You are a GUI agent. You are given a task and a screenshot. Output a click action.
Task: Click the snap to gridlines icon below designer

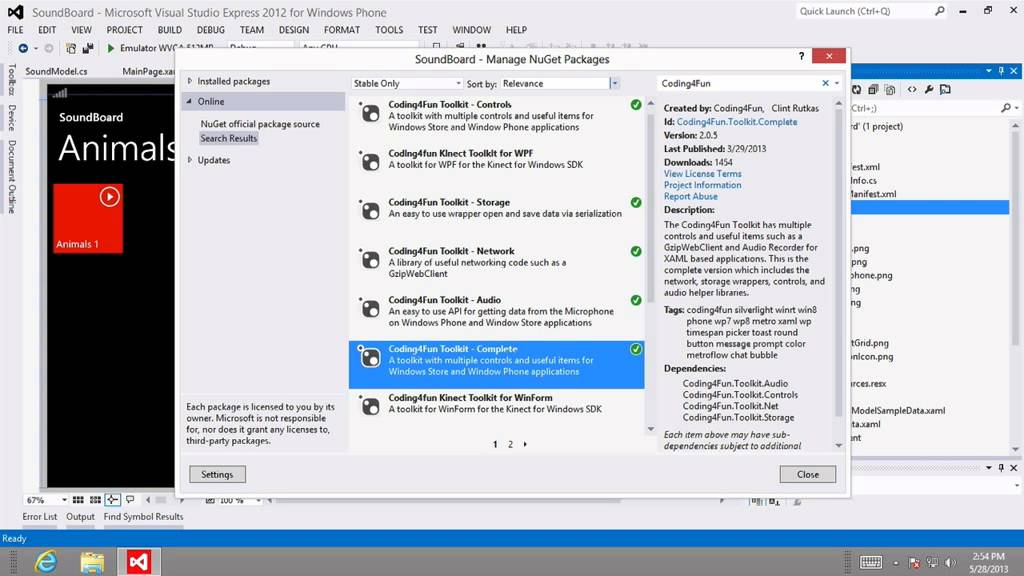pos(95,500)
